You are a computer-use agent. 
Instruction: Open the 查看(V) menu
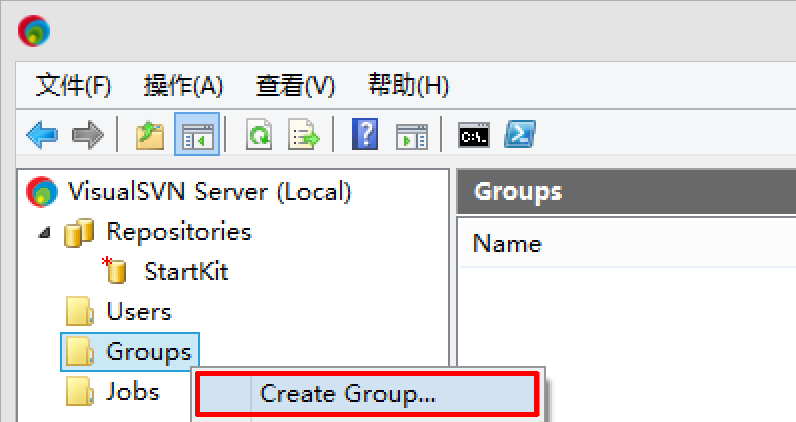(x=295, y=86)
